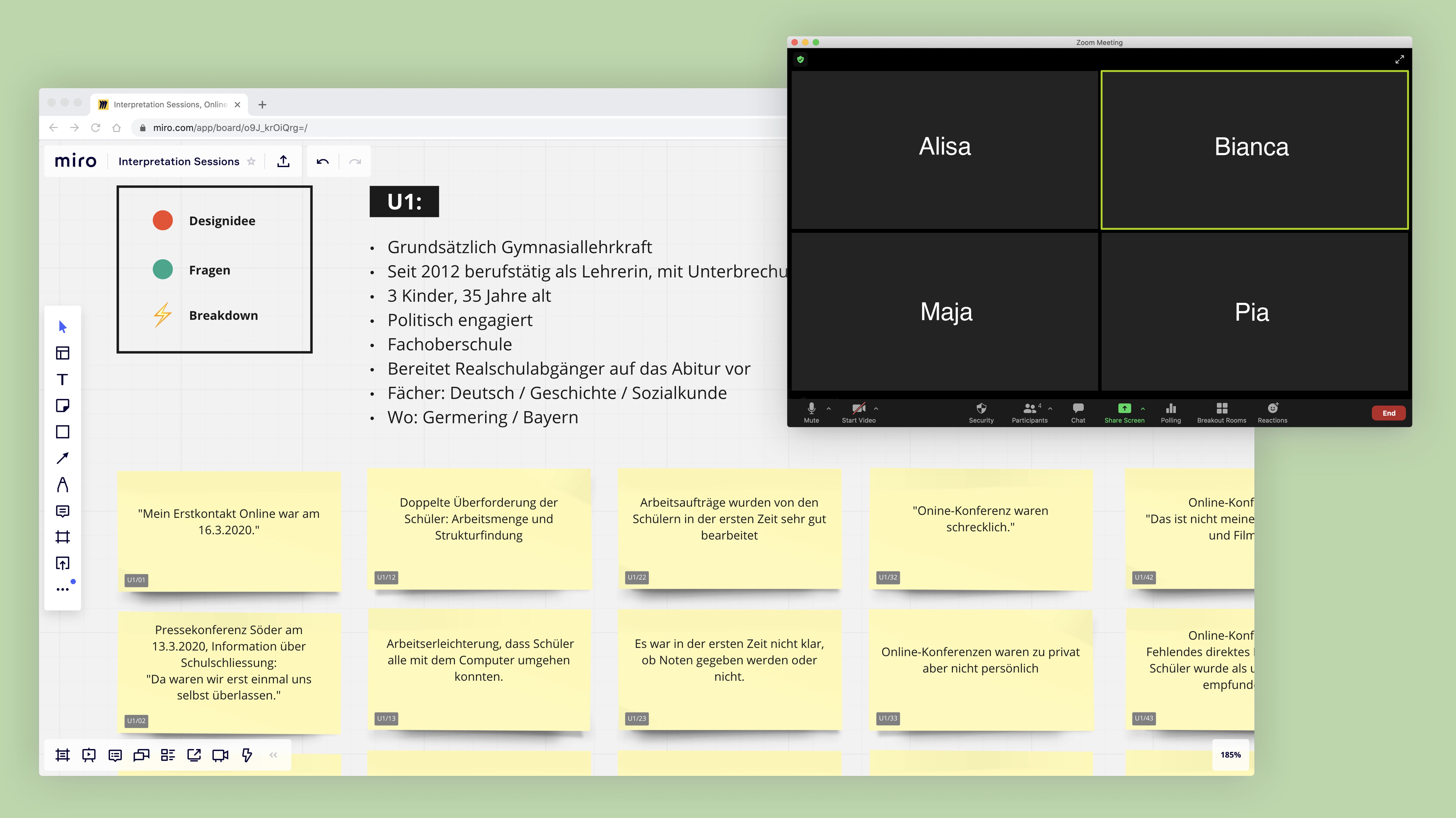Open a new browser tab
Viewport: 1456px width, 818px height.
[262, 105]
